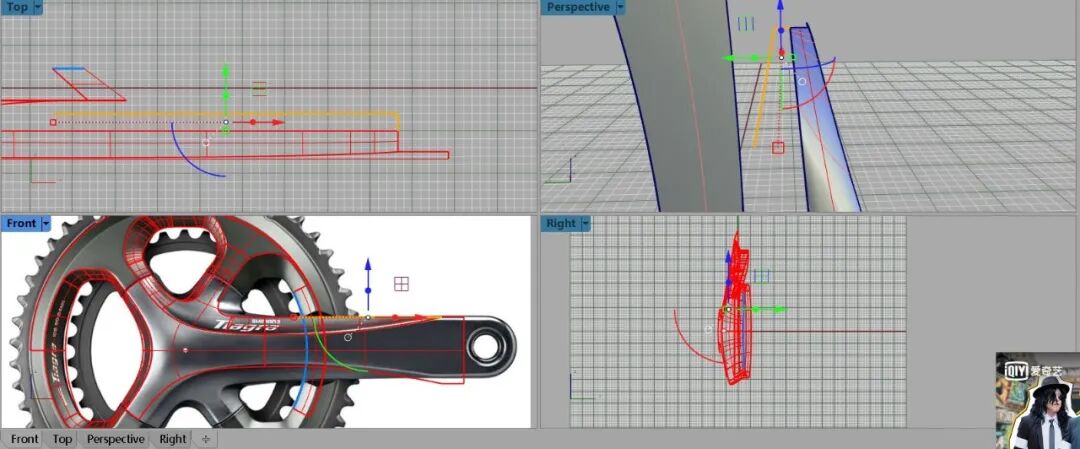The height and width of the screenshot is (449, 1080).
Task: Click red extrusion square handle in Perspective viewport
Action: coord(778,147)
